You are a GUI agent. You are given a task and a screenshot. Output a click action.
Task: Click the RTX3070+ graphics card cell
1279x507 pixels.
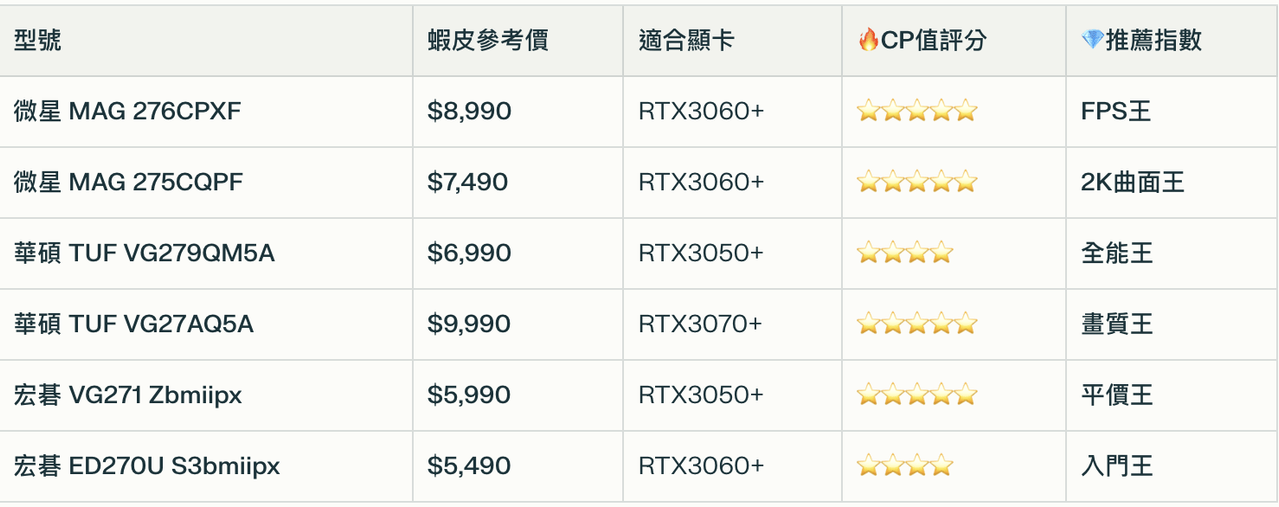tap(701, 324)
